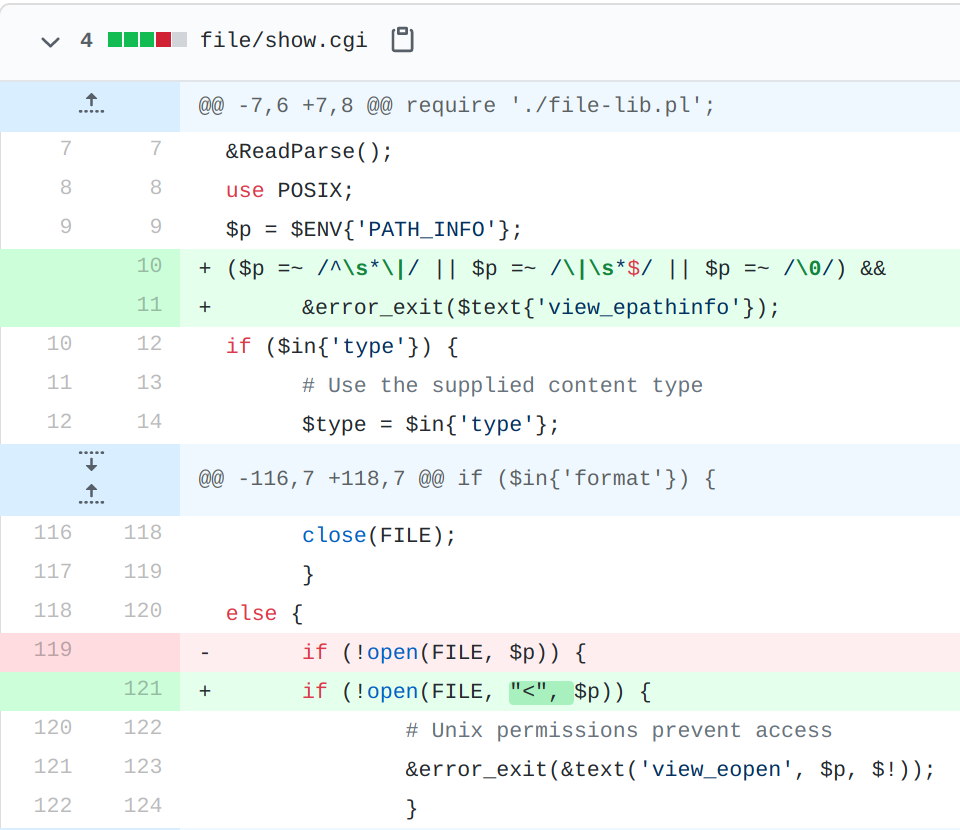Screen dimensions: 960x830
Task: Select new line number 124 at the bottom
Action: tap(142, 806)
